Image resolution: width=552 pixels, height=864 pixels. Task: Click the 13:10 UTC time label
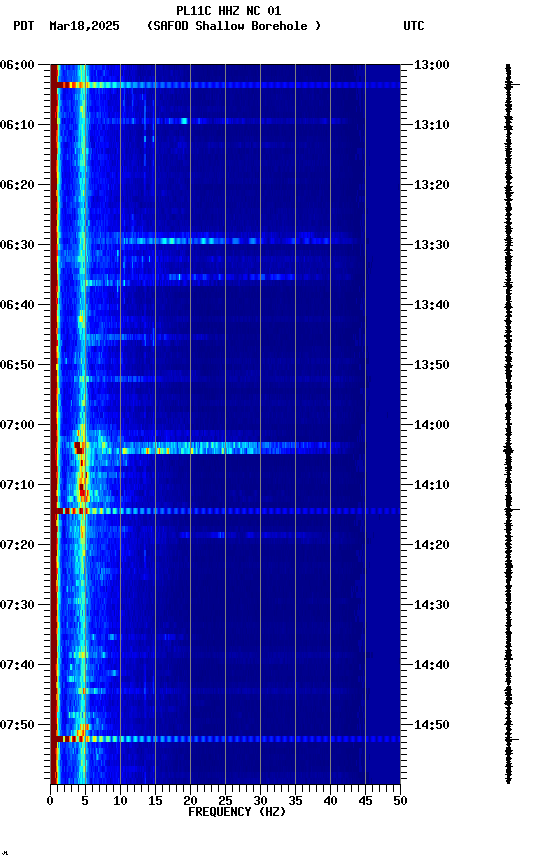tap(432, 125)
